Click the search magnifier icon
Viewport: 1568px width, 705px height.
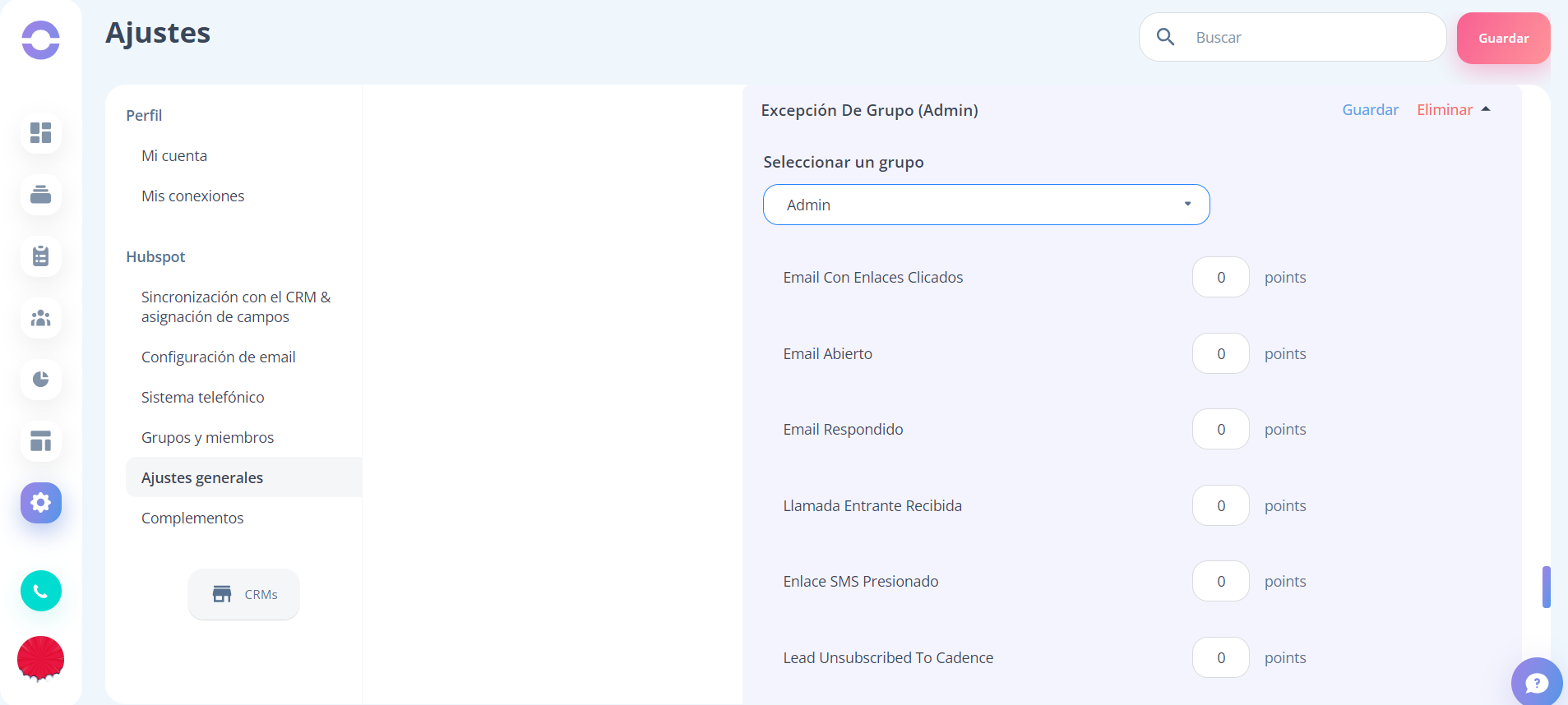click(1165, 37)
